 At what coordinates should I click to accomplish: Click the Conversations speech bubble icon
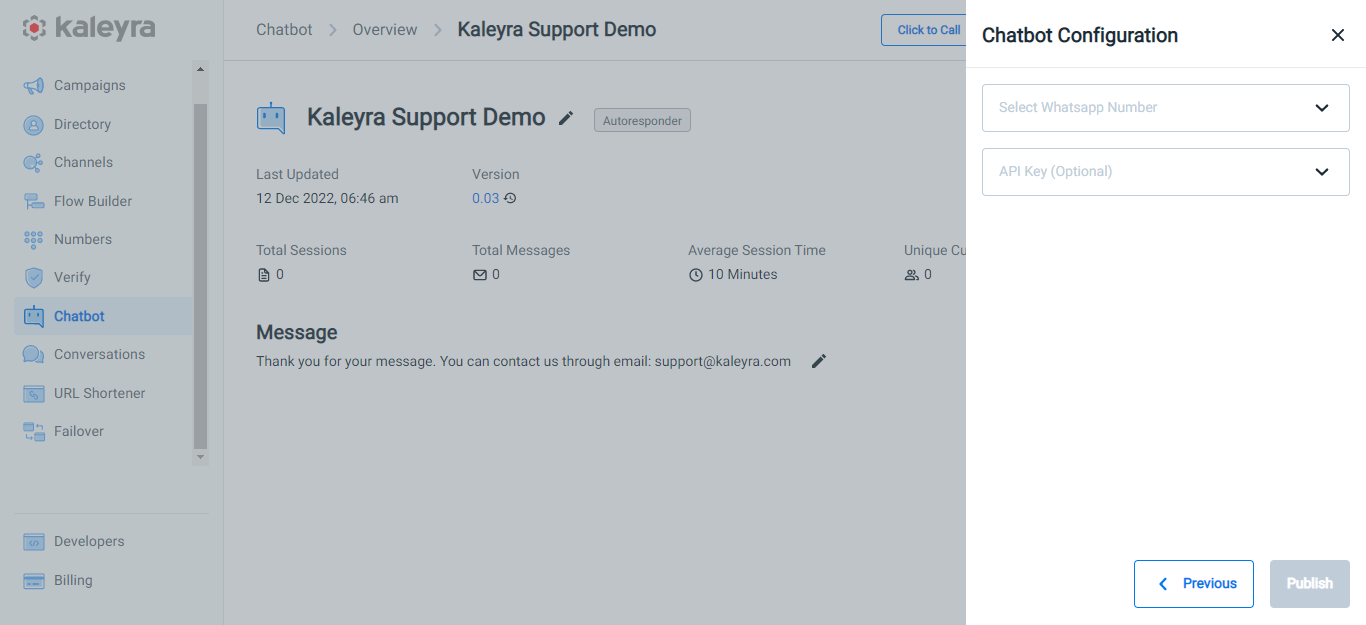click(x=34, y=355)
